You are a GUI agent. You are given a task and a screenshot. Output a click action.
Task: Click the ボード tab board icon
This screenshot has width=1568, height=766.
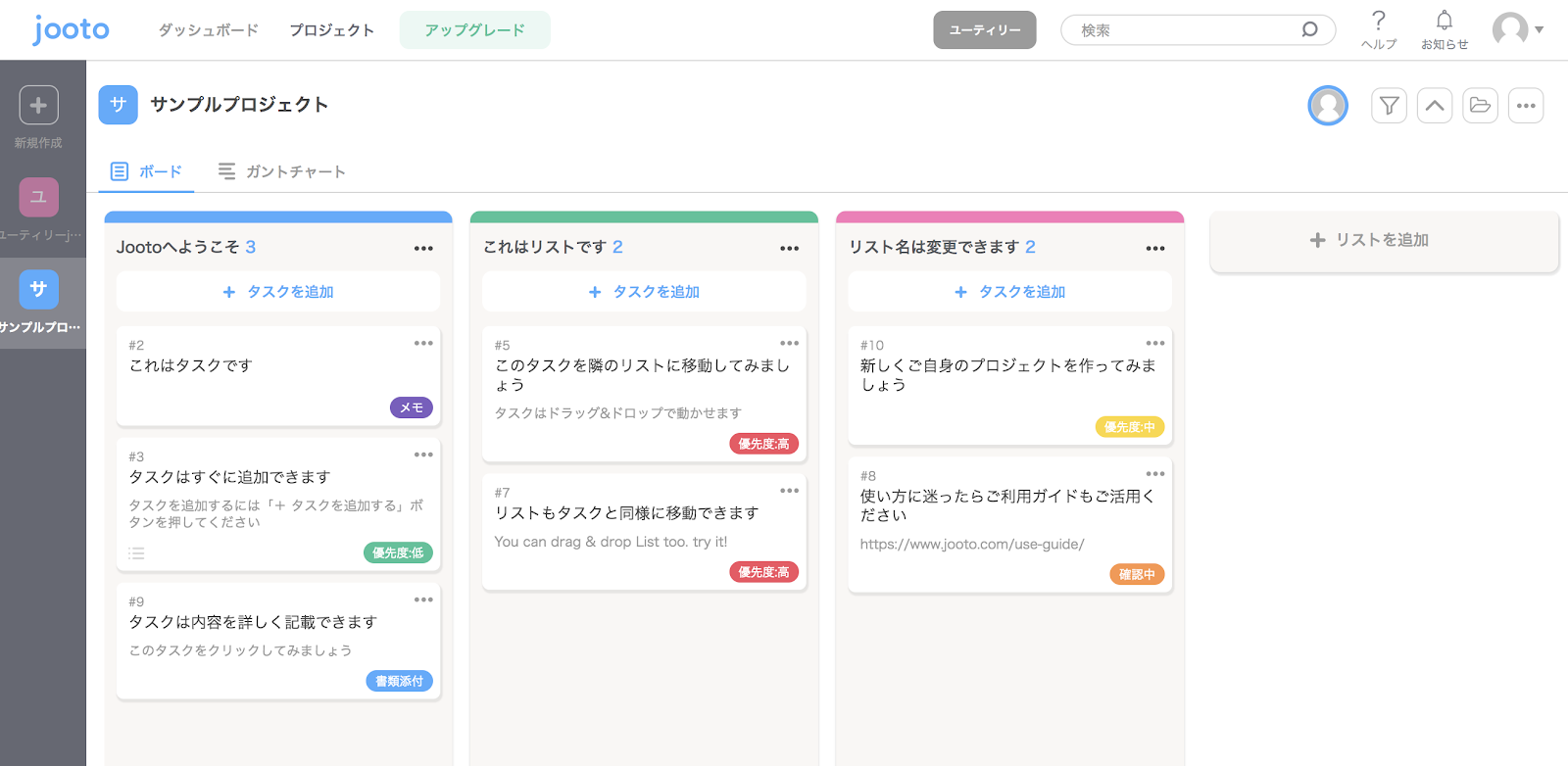click(120, 171)
